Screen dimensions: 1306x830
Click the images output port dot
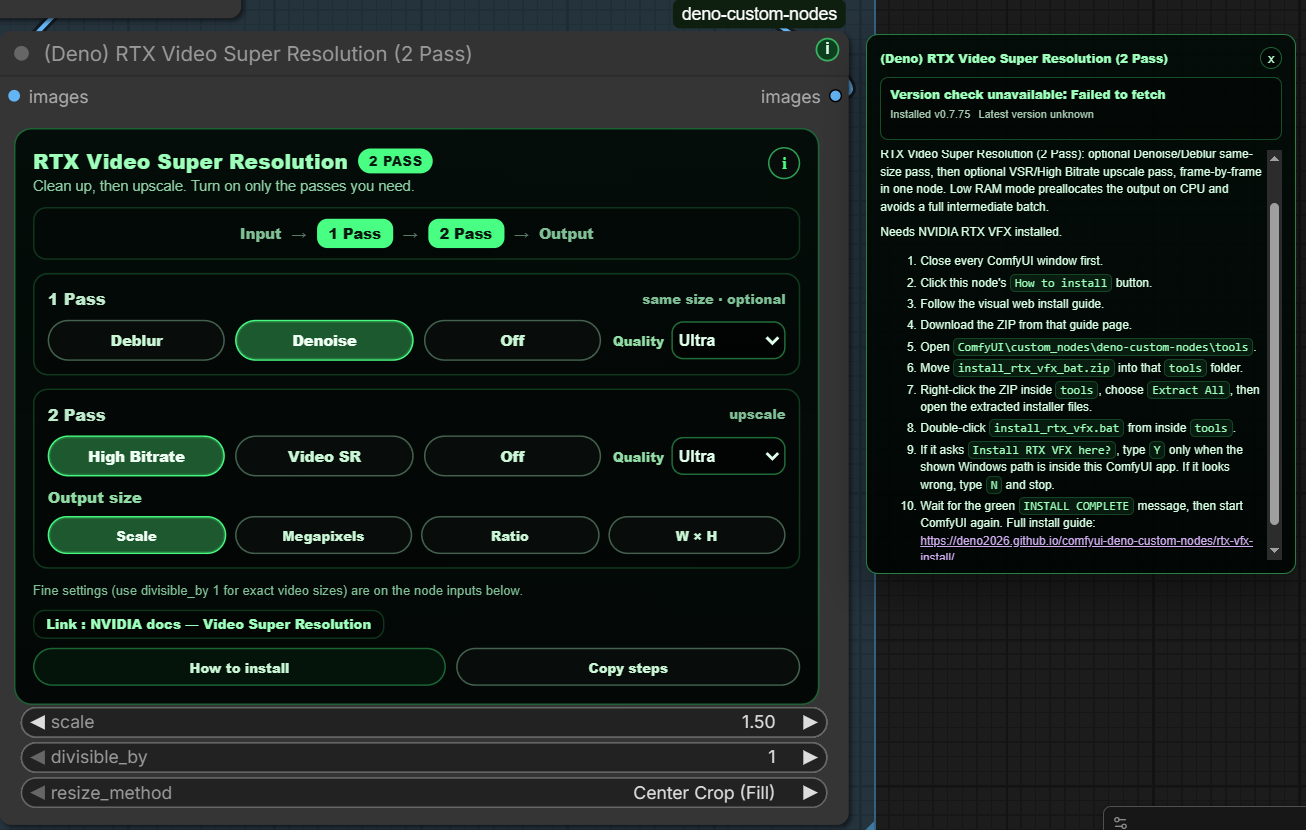tap(835, 96)
